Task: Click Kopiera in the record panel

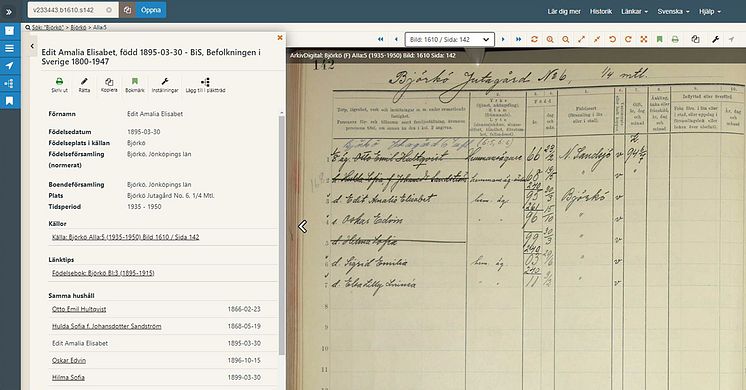Action: click(109, 85)
